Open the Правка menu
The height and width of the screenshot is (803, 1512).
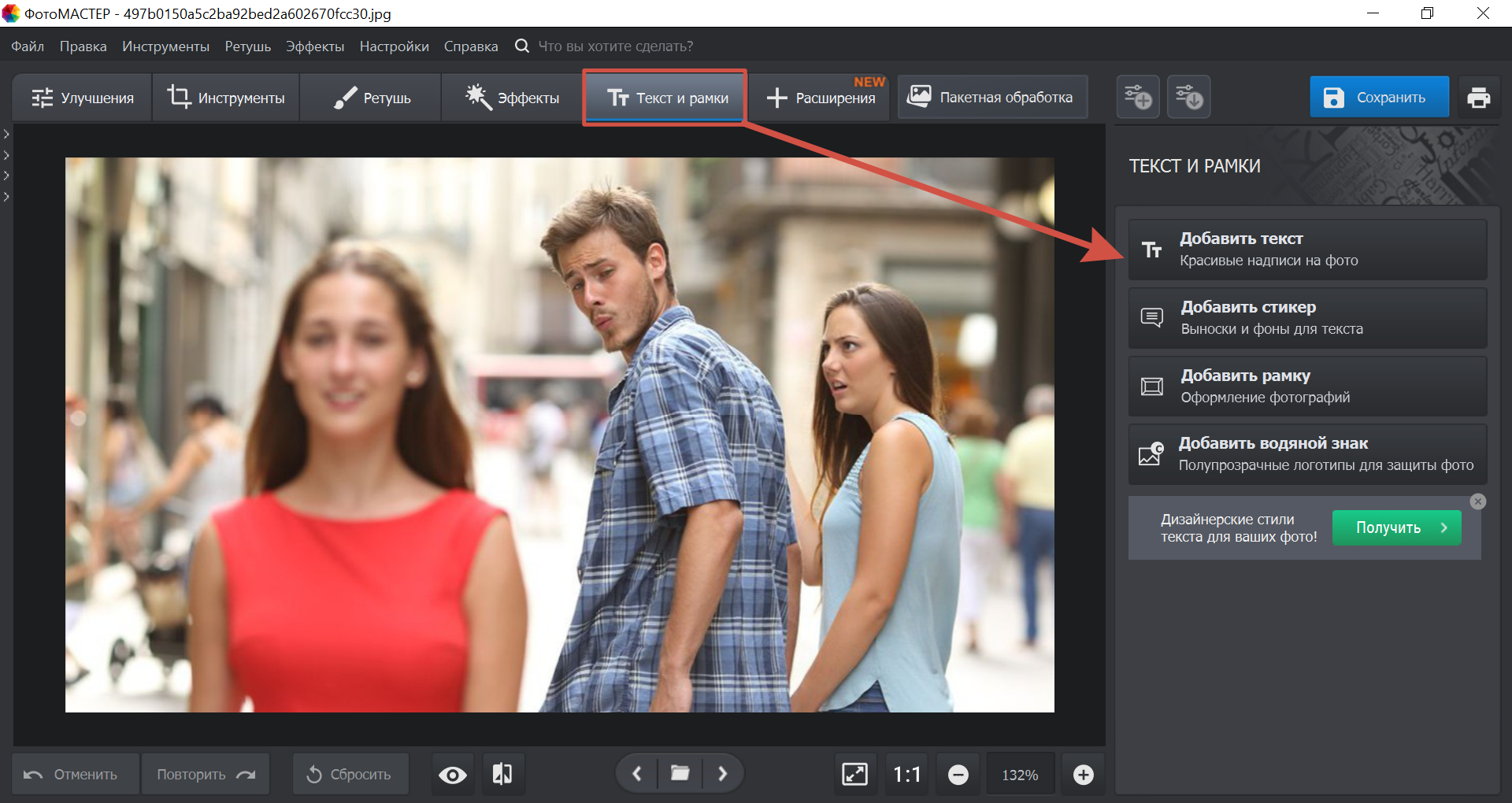pyautogui.click(x=83, y=46)
